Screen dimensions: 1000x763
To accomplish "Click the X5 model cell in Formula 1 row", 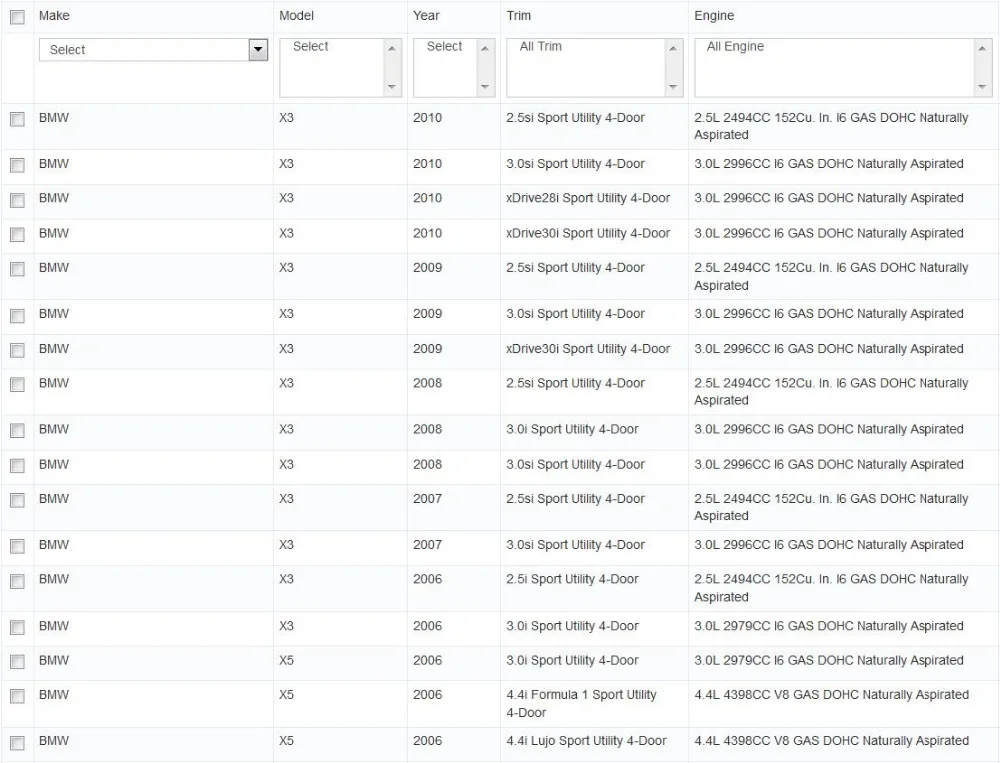I will pyautogui.click(x=286, y=695).
